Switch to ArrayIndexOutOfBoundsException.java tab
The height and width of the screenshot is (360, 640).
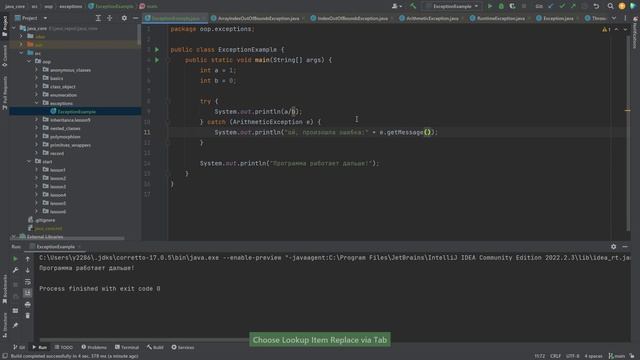pos(258,18)
